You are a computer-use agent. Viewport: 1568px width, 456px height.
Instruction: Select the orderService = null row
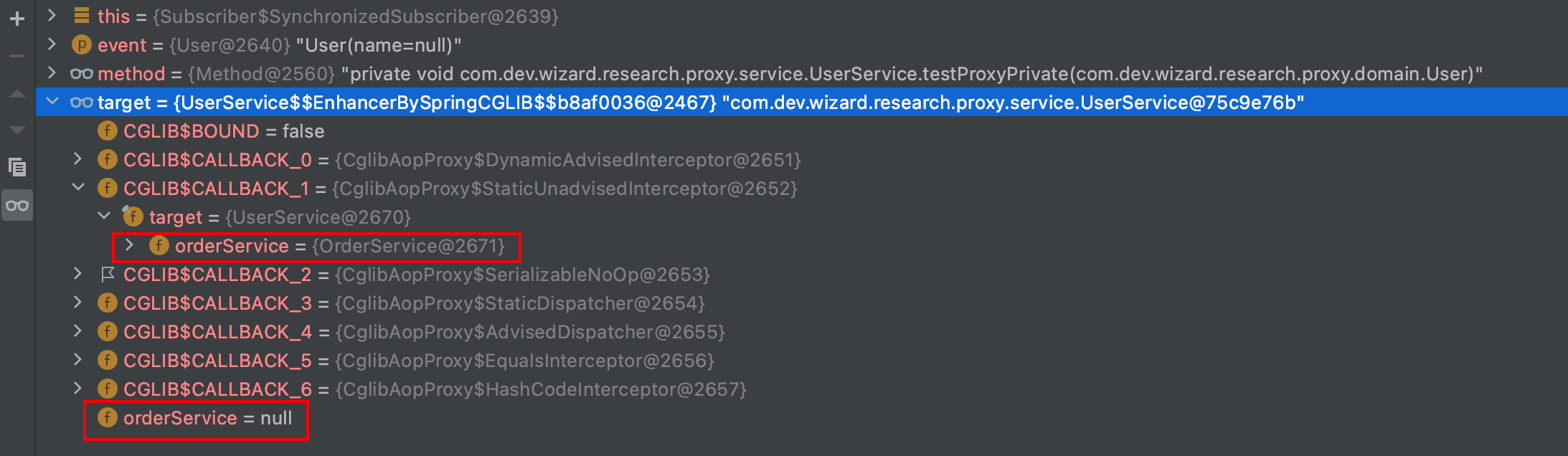pos(801,418)
